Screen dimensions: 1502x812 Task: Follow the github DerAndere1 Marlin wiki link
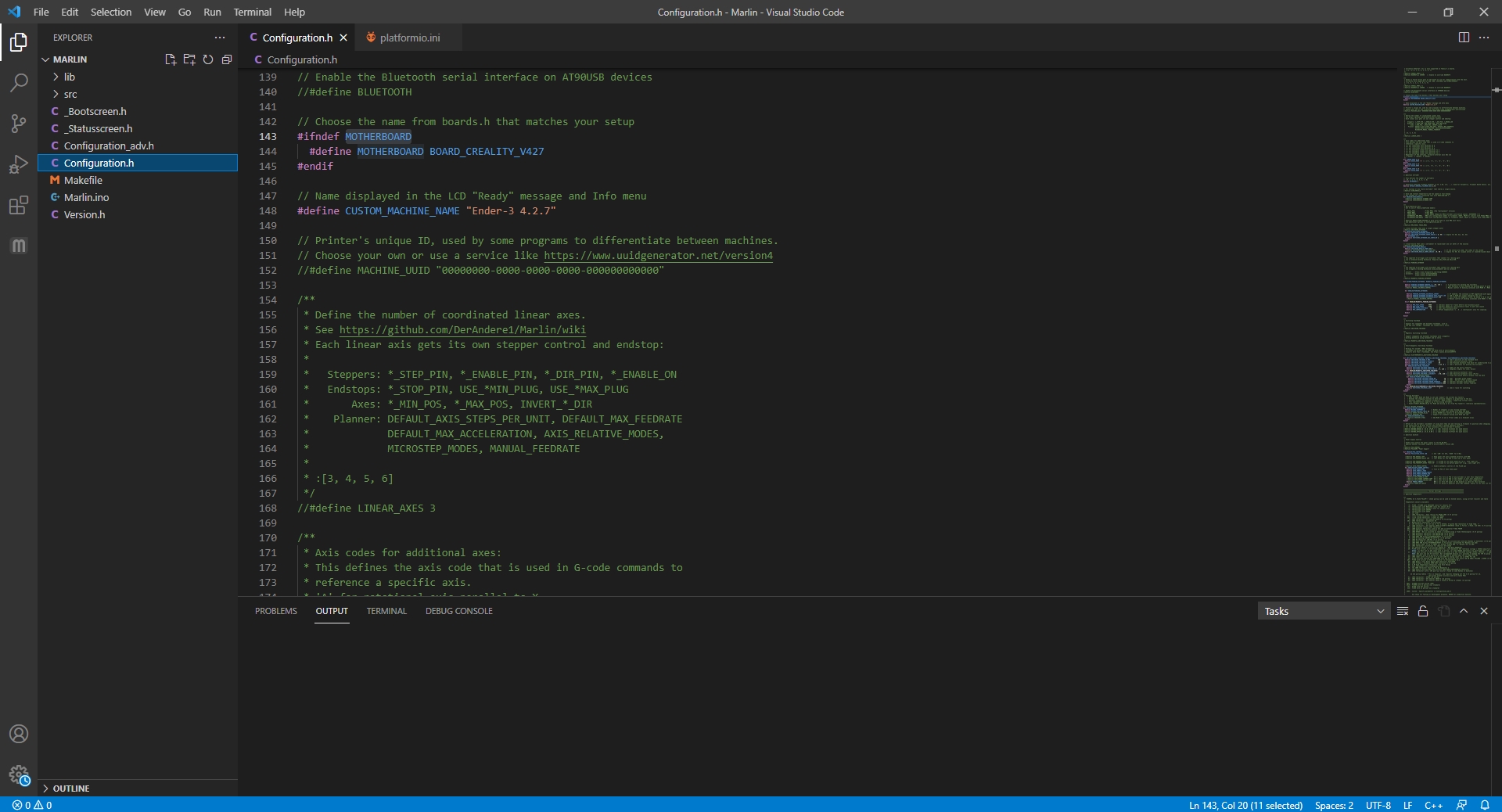(x=462, y=330)
